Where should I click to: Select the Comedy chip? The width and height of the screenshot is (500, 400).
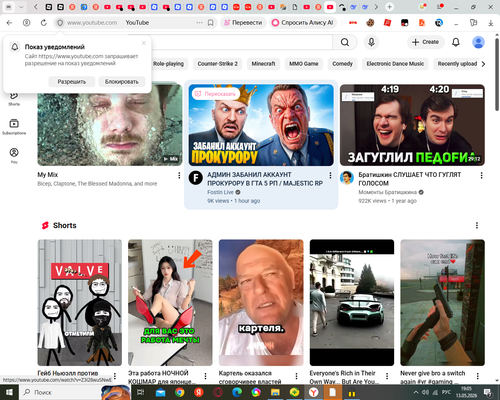[342, 64]
